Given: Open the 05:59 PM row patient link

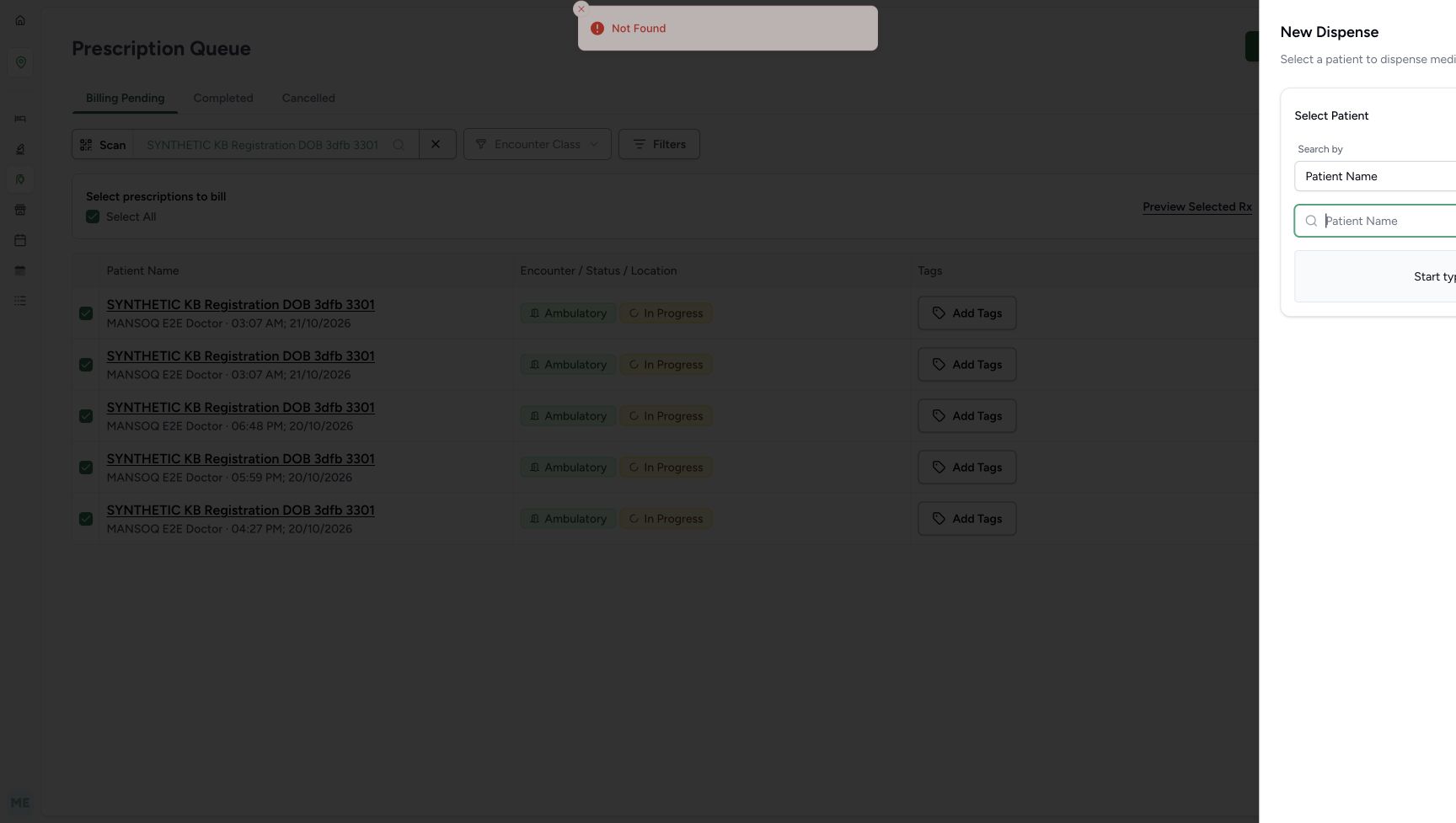Looking at the screenshot, I should 240,458.
